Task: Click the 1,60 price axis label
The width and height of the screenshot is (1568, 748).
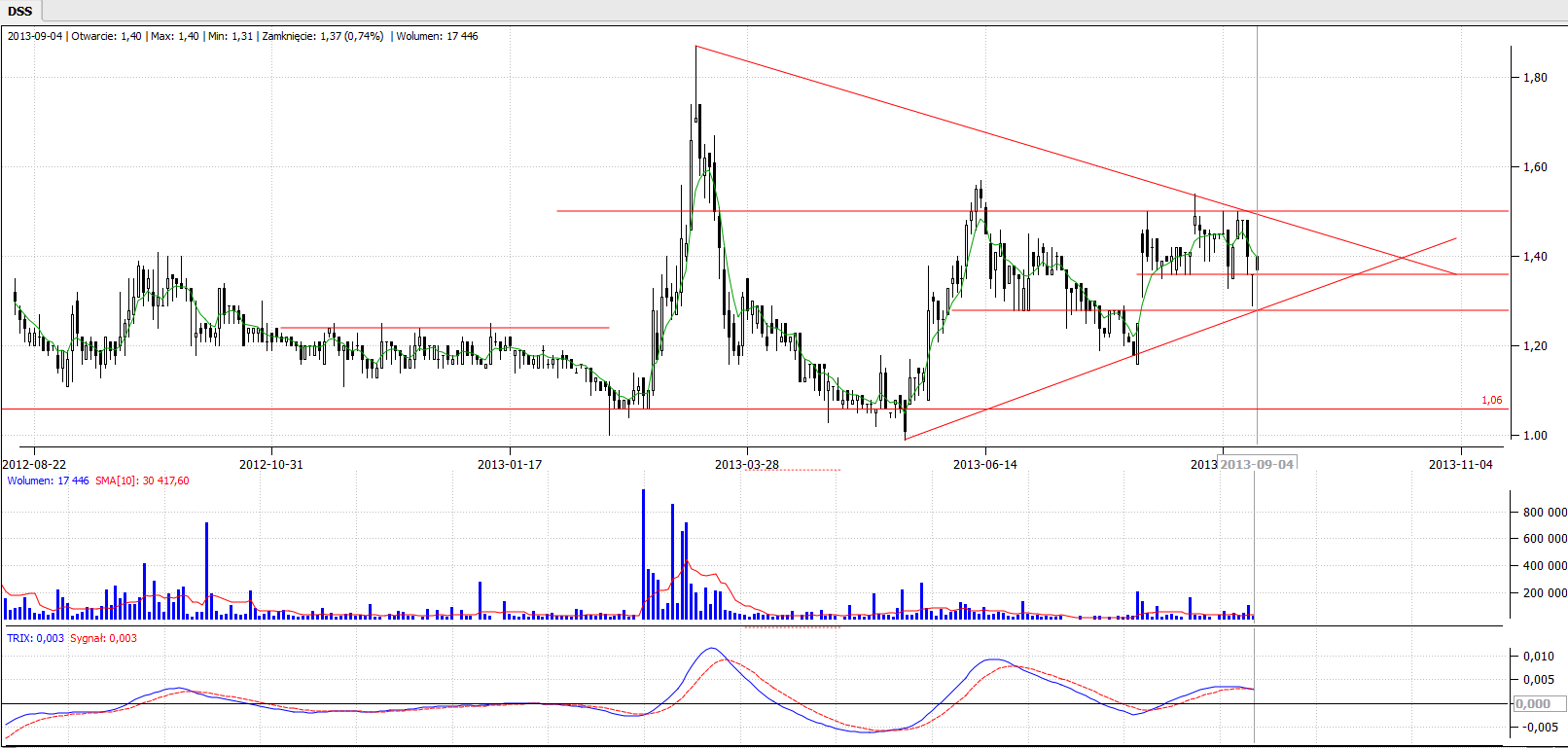Action: pos(1535,167)
